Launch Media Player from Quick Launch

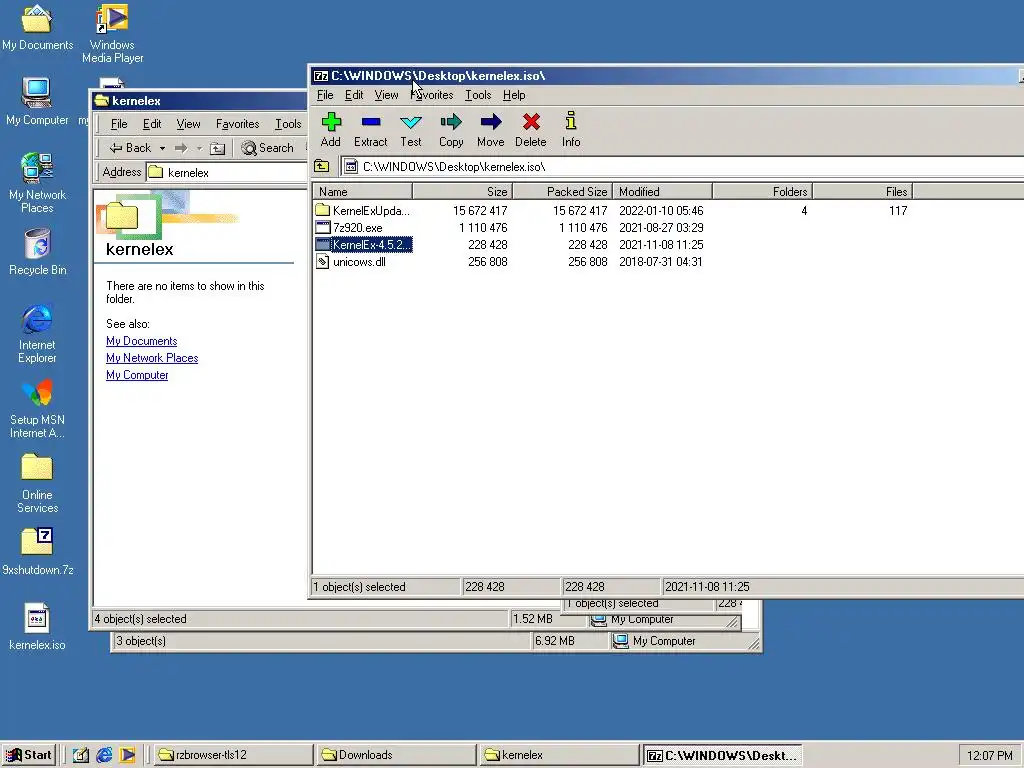[x=127, y=755]
